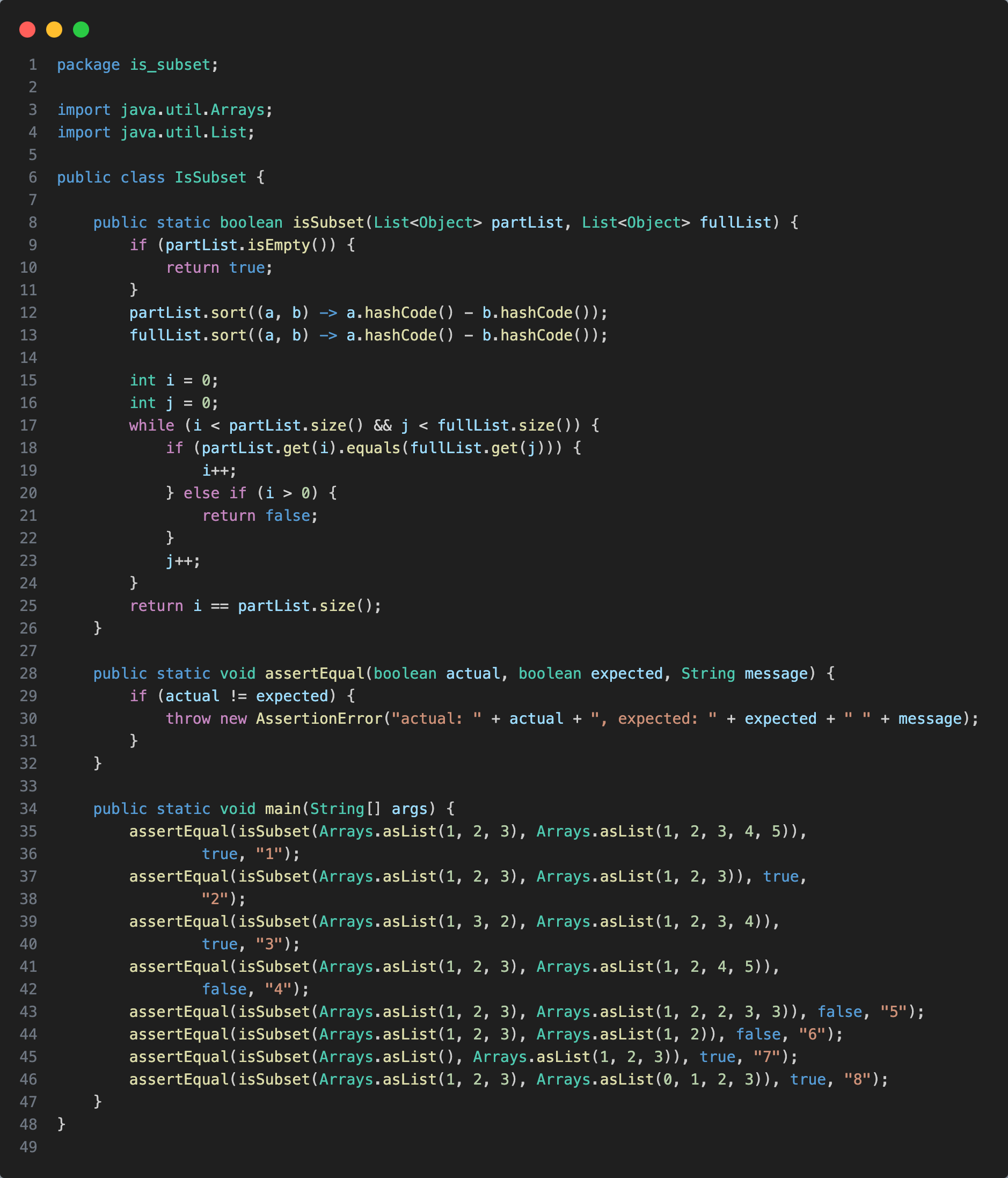Image resolution: width=1008 pixels, height=1178 pixels.
Task: Click the string "3" on line 40
Action: coord(269,944)
